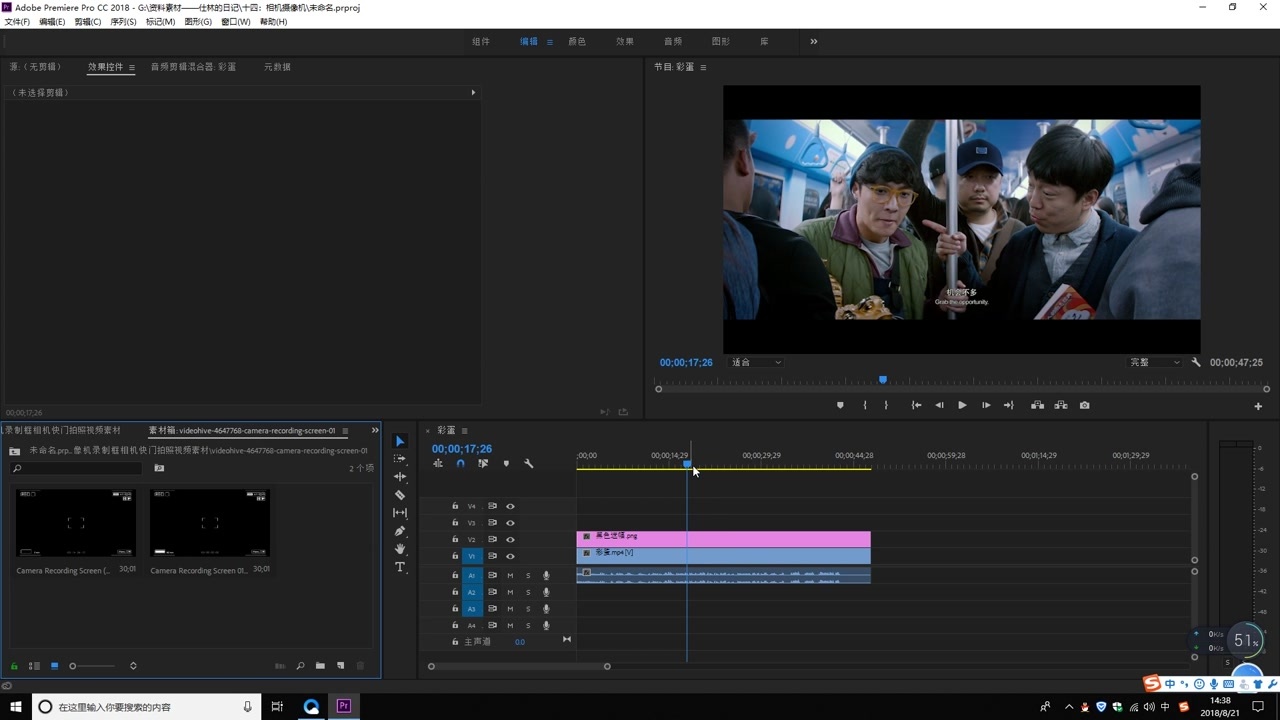Screen dimensions: 1280x720
Task: Adjust project thumbnail zoom slider
Action: click(x=72, y=666)
